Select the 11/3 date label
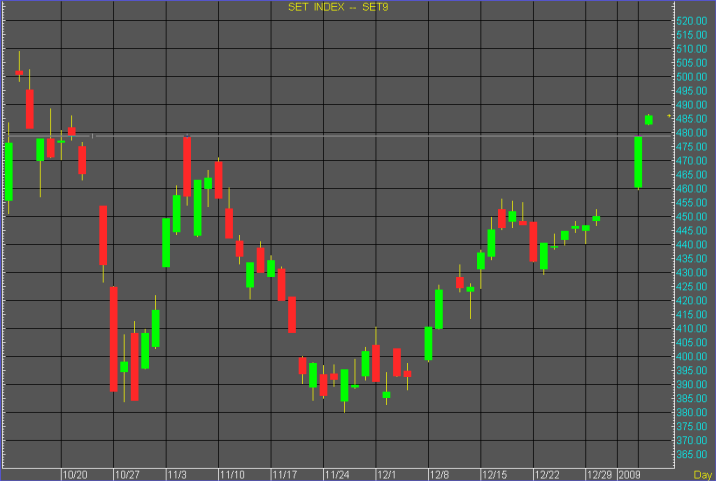The image size is (716, 481). point(177,475)
